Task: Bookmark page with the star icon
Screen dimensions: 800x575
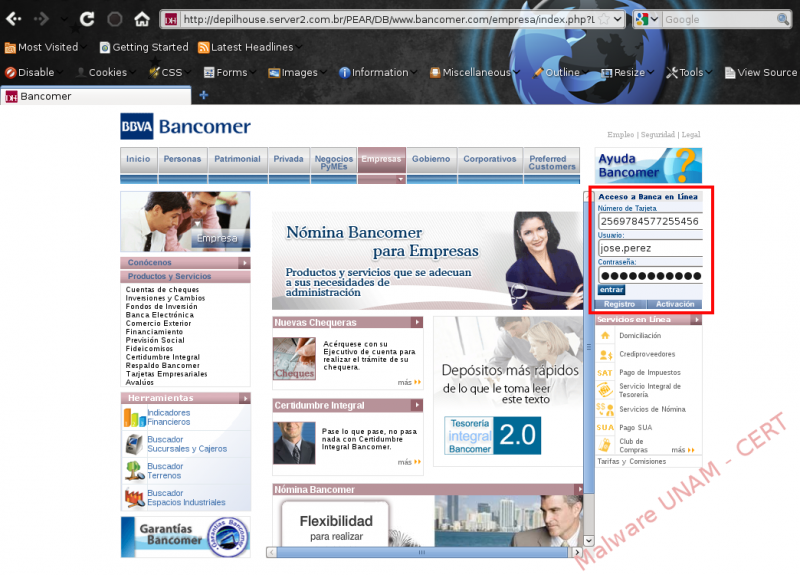Action: (x=604, y=19)
